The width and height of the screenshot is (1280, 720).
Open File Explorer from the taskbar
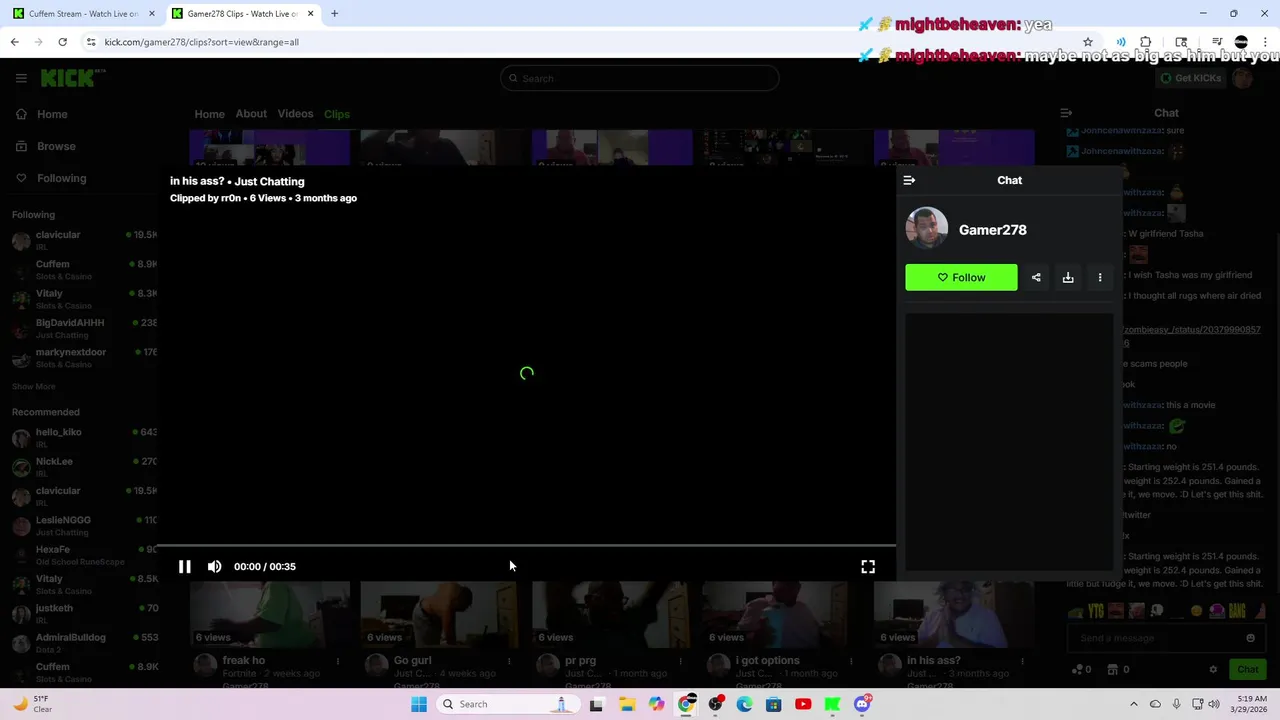627,704
